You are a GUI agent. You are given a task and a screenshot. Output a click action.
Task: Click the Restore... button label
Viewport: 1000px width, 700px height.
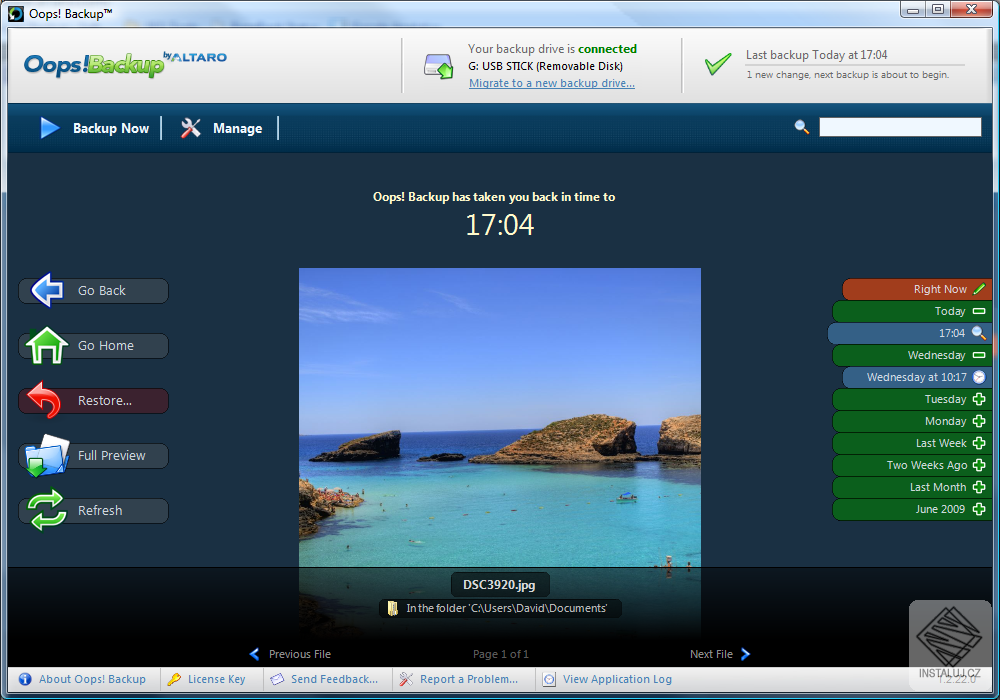tap(105, 400)
